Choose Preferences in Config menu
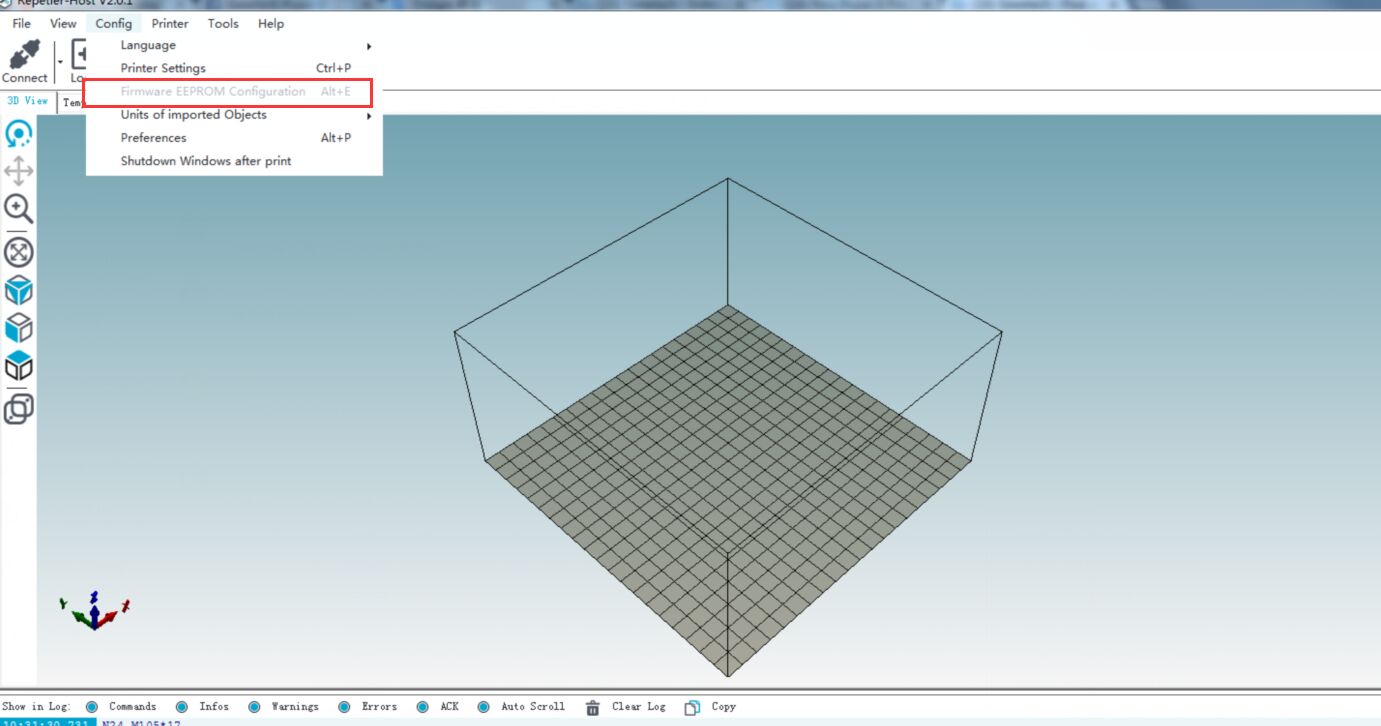The width and height of the screenshot is (1381, 726). 153,138
